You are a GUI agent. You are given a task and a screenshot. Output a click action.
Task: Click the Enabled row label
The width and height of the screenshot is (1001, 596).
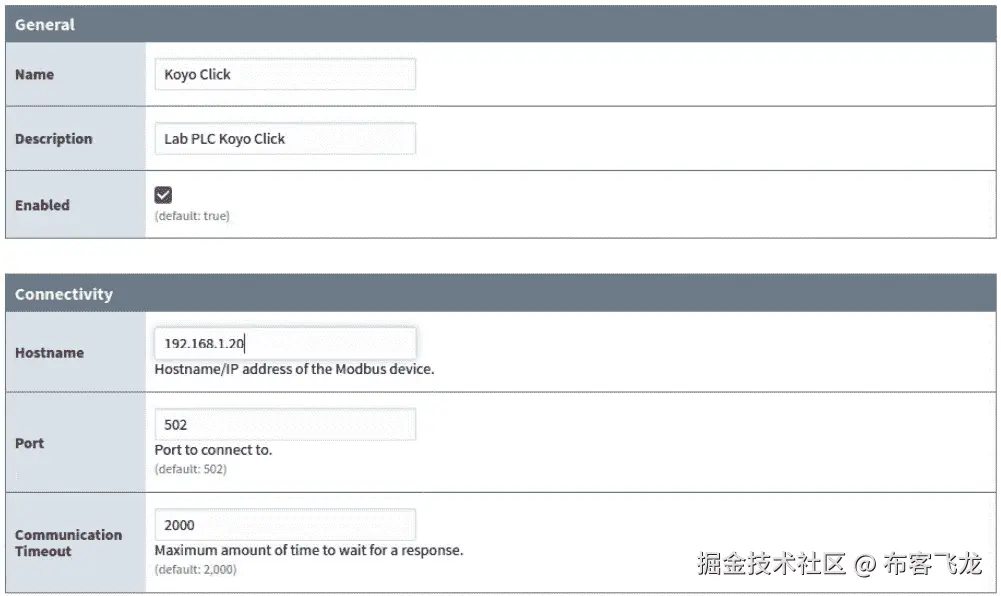point(42,205)
